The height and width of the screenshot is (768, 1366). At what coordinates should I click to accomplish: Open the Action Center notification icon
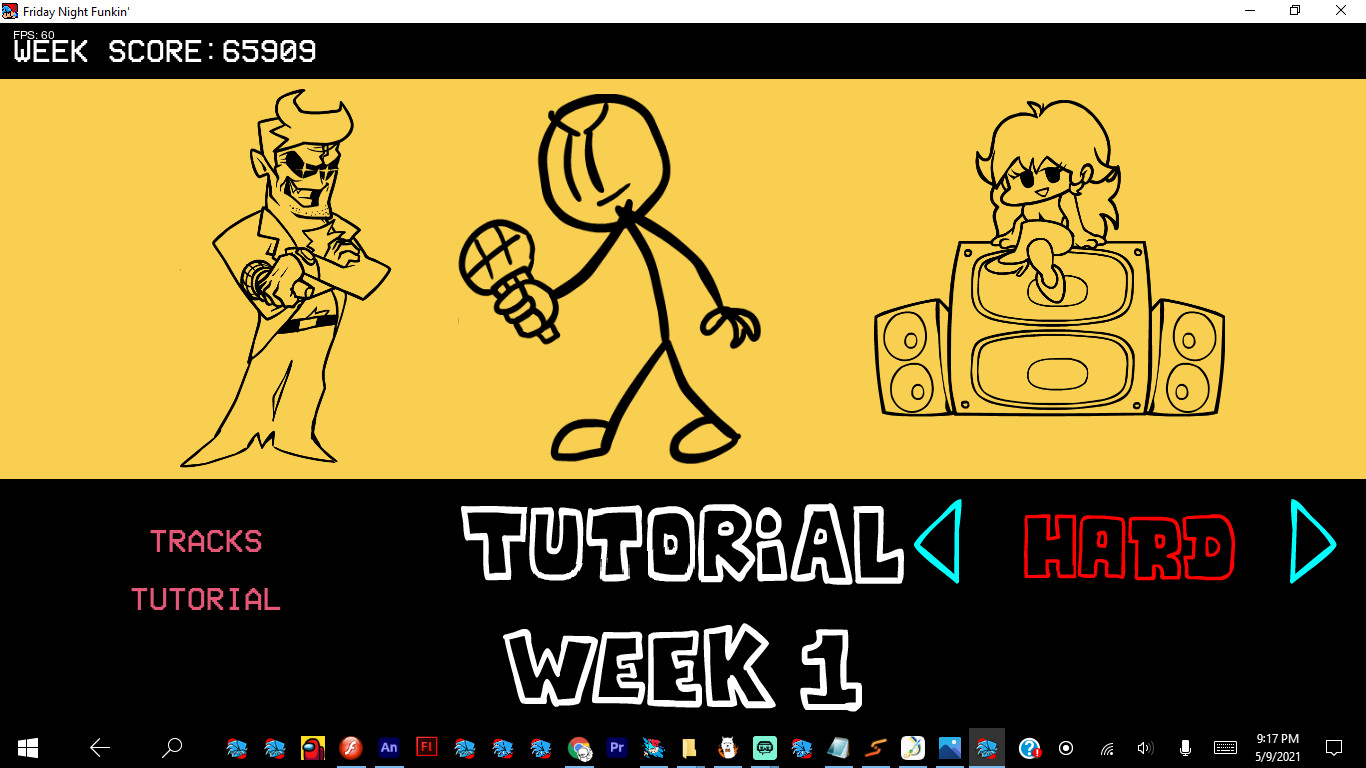(1334, 748)
